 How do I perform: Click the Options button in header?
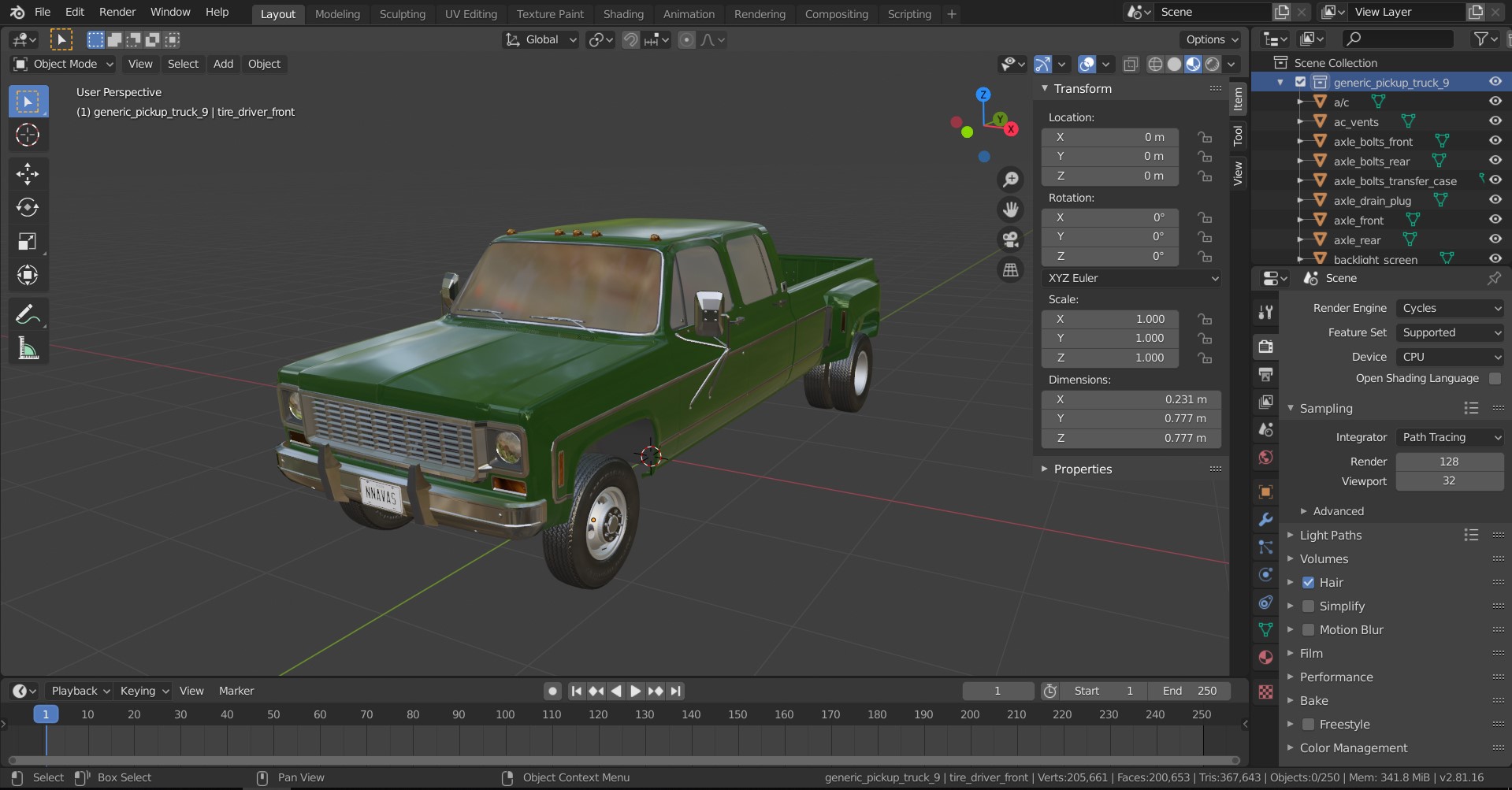tap(1211, 39)
